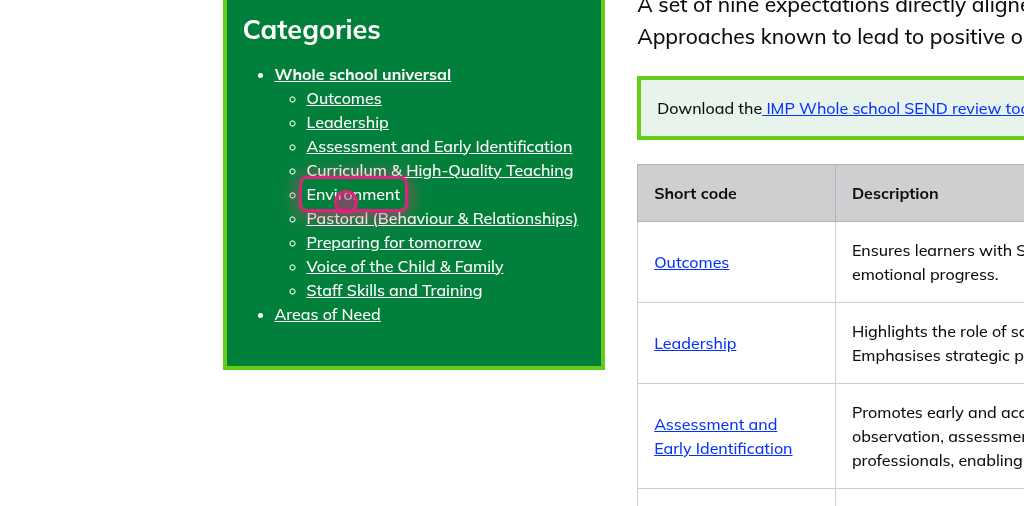Viewport: 1024px width, 506px height.
Task: Open Assessment and Early Identification in Categories
Action: pos(439,146)
